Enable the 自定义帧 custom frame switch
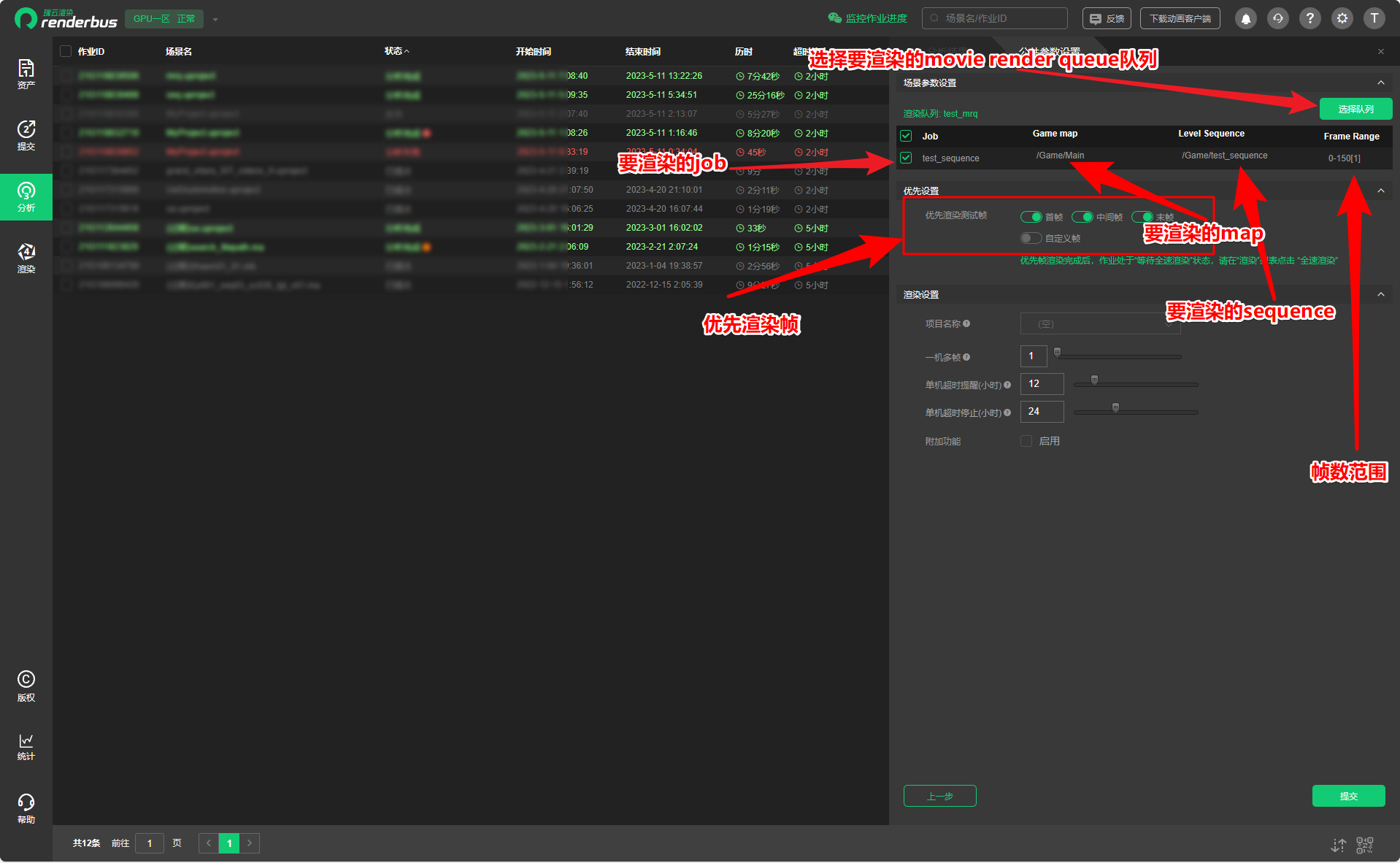The image size is (1400, 863). click(1031, 238)
